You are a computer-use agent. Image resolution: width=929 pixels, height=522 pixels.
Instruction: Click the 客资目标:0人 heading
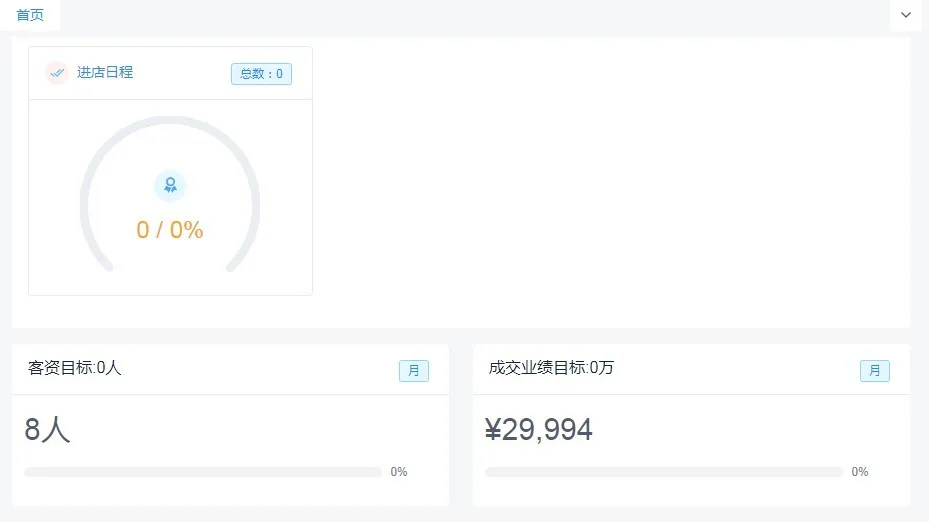click(x=75, y=368)
